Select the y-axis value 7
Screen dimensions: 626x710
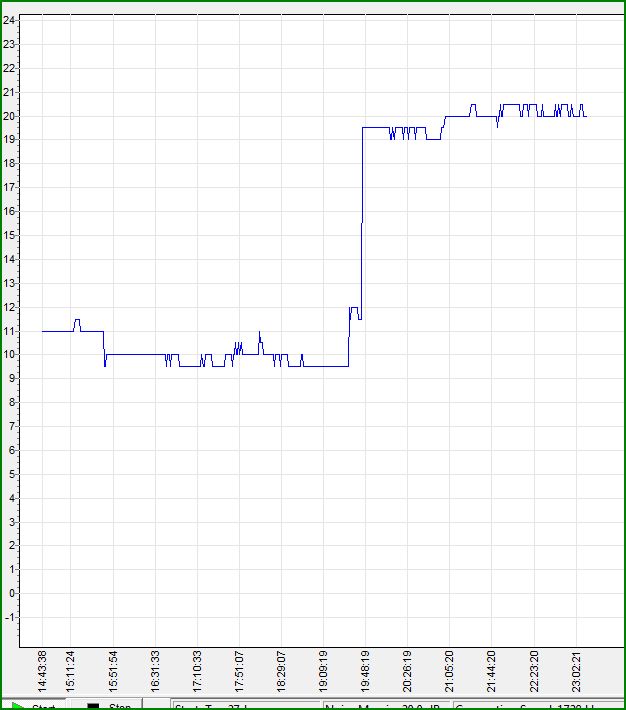(12, 427)
